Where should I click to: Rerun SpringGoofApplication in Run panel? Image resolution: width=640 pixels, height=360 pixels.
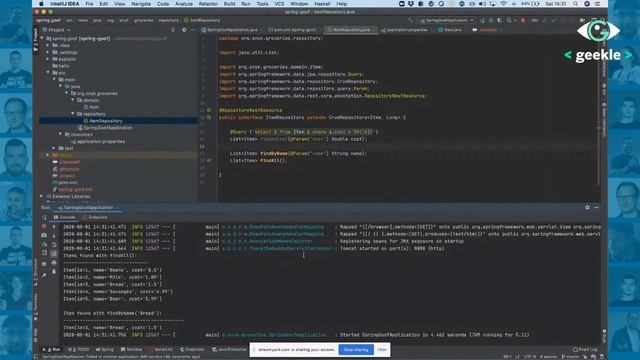click(x=44, y=217)
